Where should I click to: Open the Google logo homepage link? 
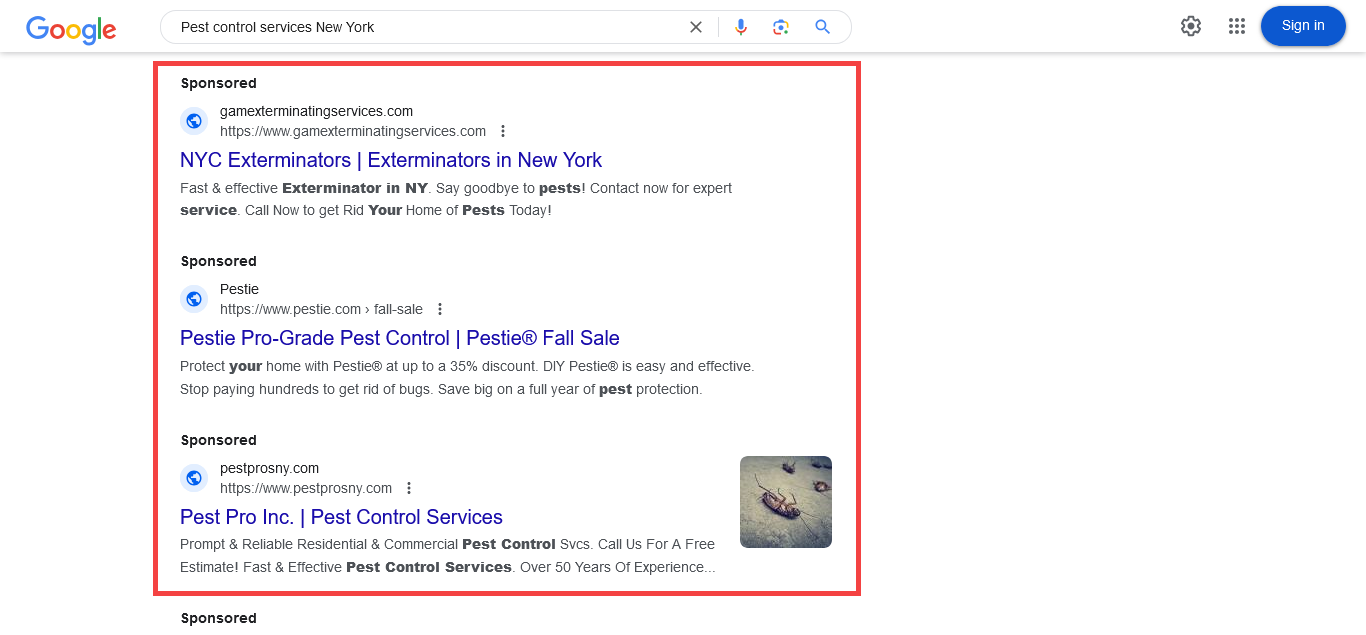[x=71, y=29]
